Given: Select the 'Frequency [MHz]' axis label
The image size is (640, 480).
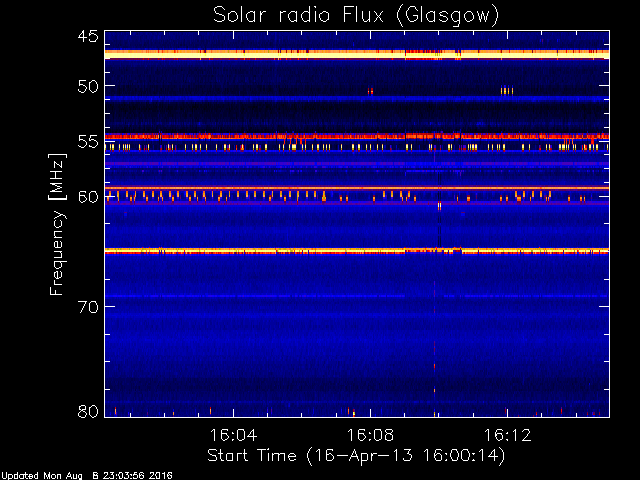Looking at the screenshot, I should tap(57, 224).
